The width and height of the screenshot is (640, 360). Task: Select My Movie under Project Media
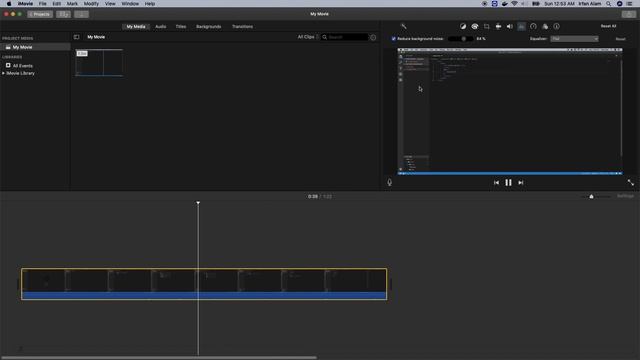tap(35, 47)
